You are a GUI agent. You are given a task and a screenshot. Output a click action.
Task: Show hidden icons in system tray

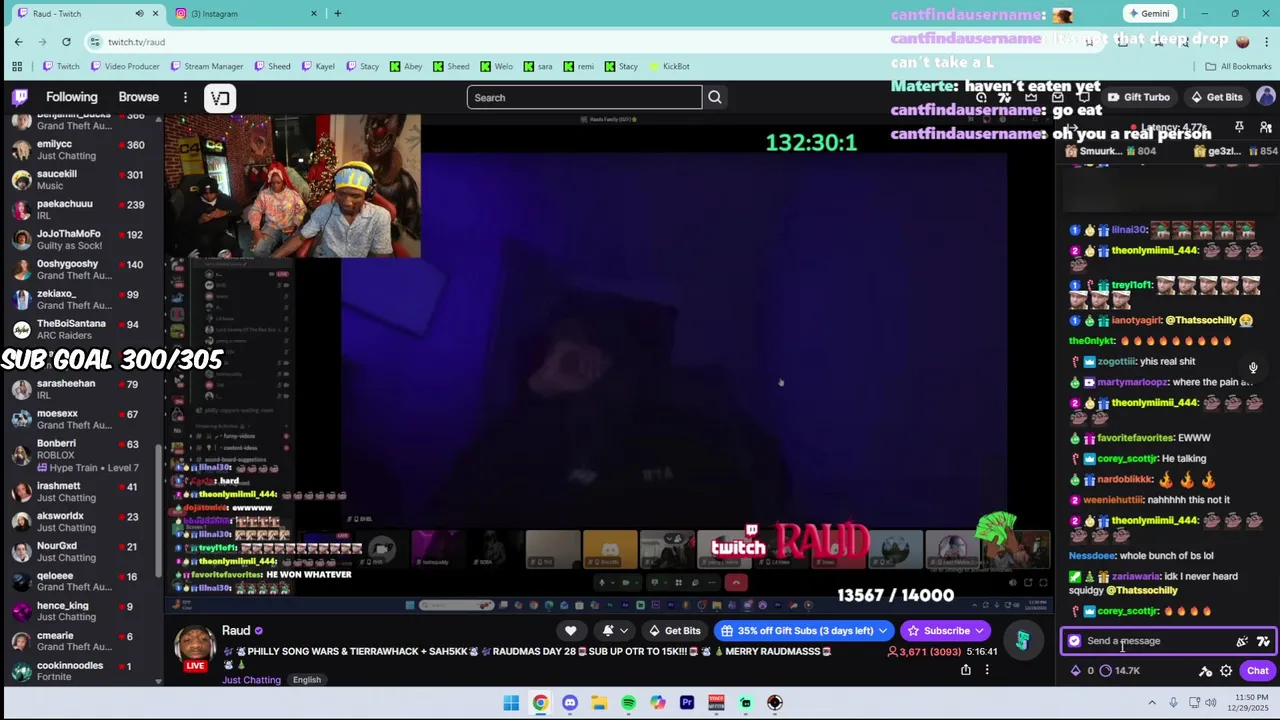(x=1151, y=703)
